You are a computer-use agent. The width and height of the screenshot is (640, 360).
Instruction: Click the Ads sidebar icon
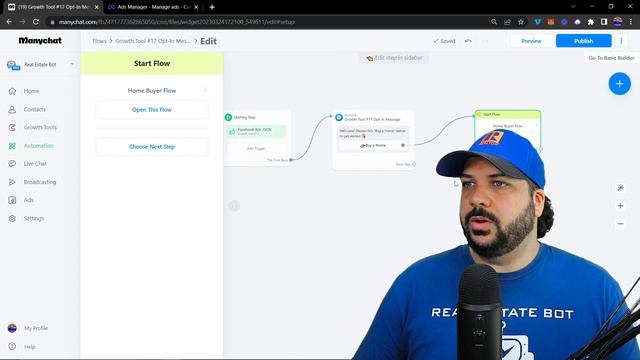(x=12, y=200)
